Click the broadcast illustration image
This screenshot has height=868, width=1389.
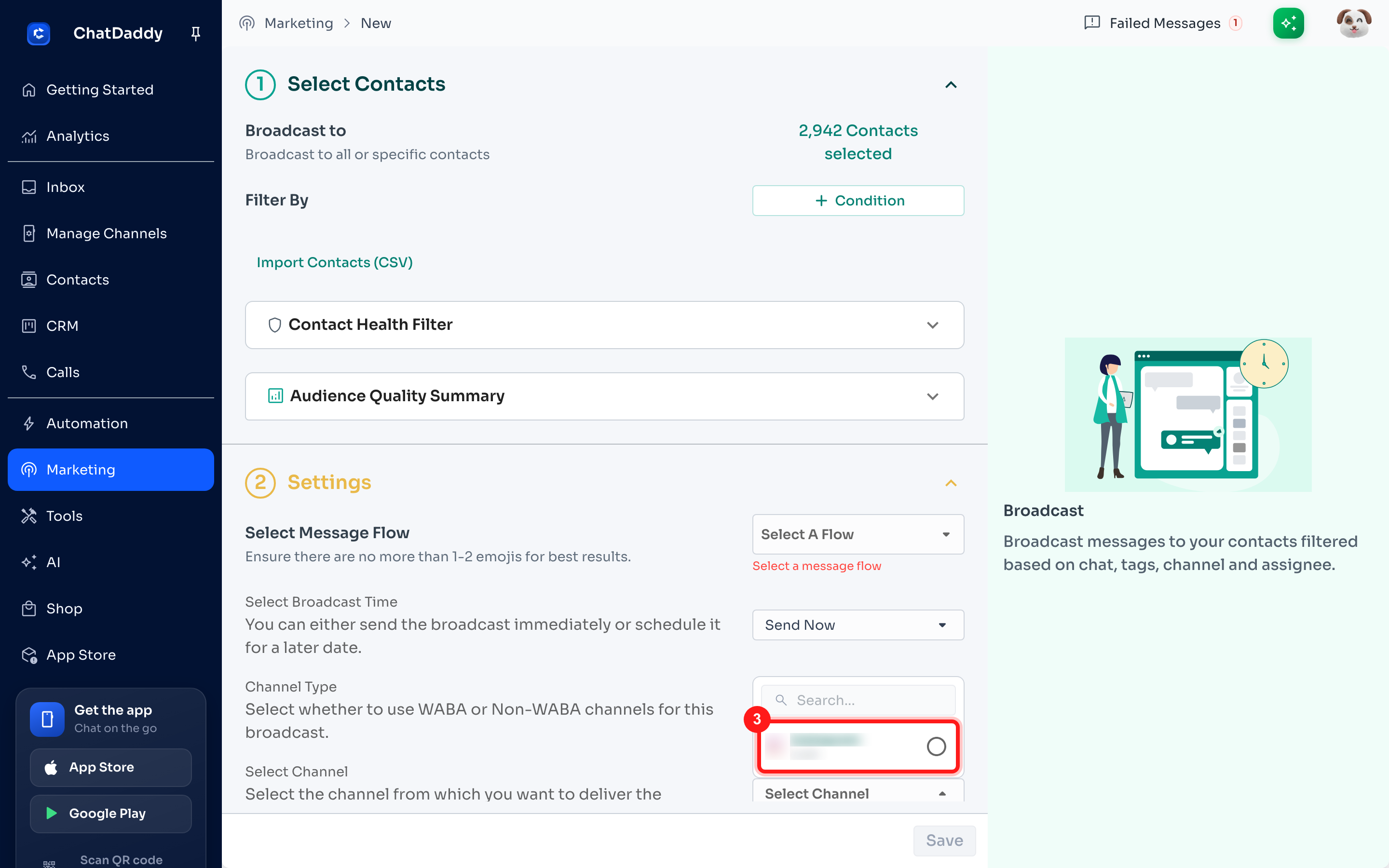point(1188,414)
